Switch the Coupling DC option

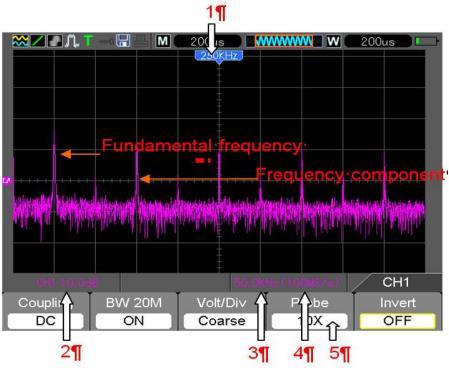(45, 321)
